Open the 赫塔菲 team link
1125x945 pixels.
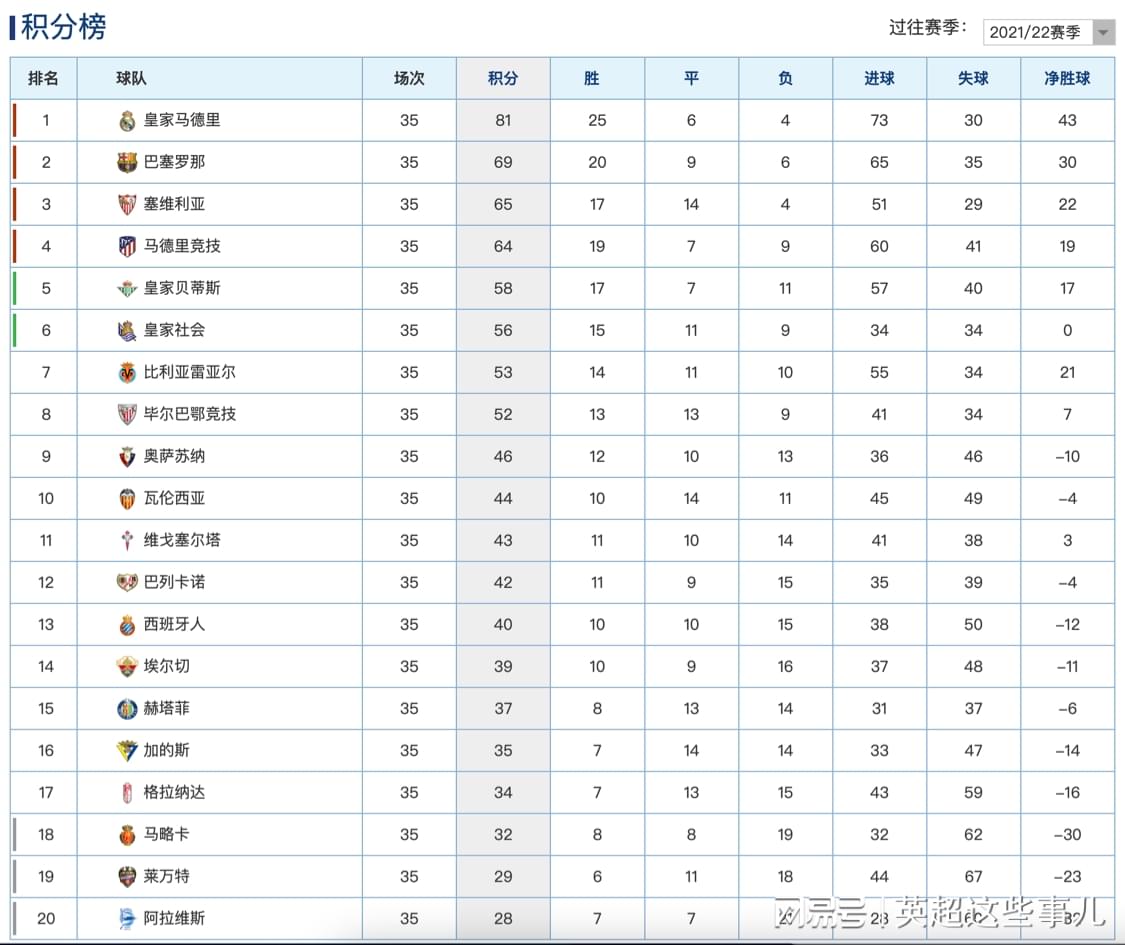pos(166,708)
